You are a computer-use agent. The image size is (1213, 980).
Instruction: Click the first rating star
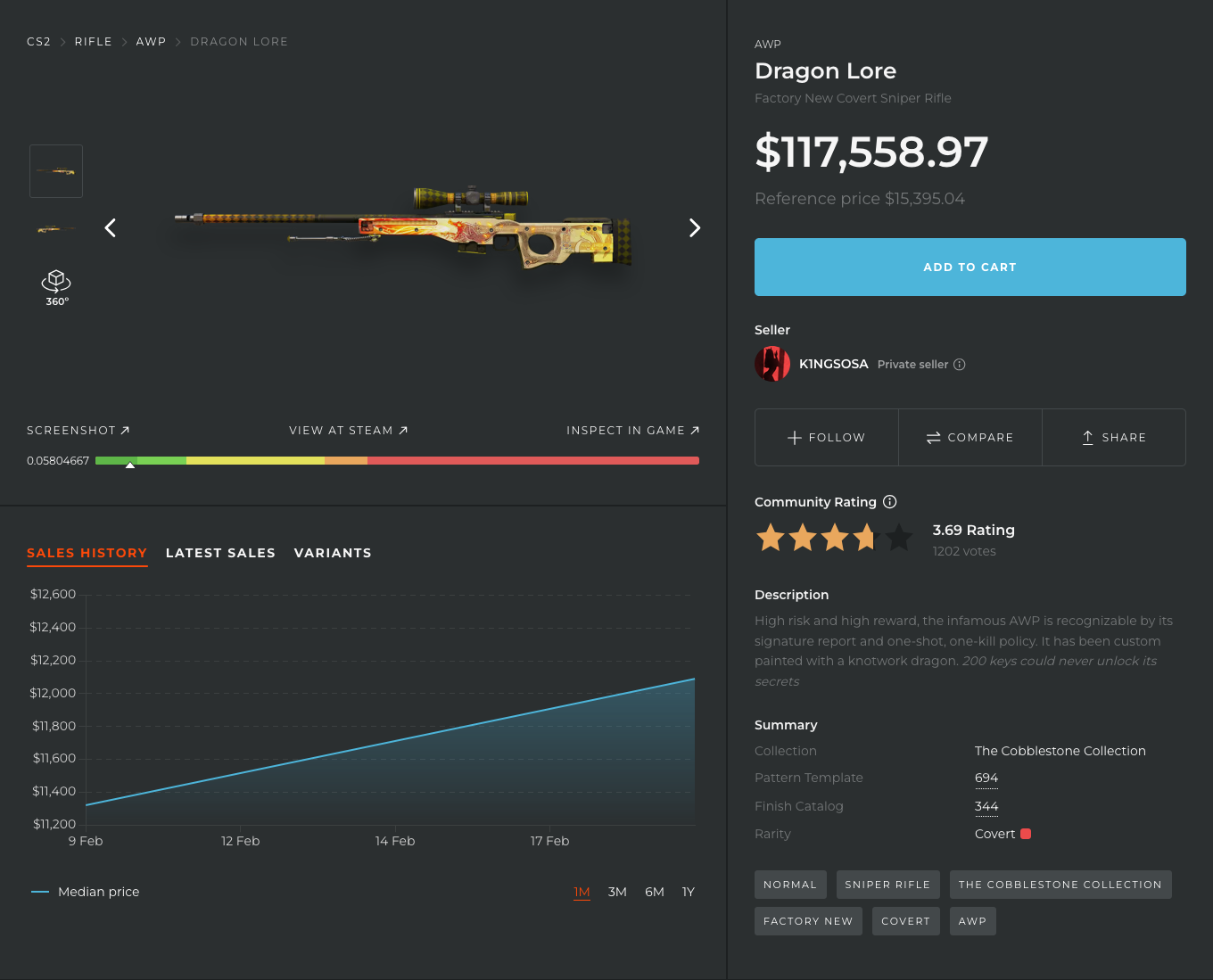771,538
